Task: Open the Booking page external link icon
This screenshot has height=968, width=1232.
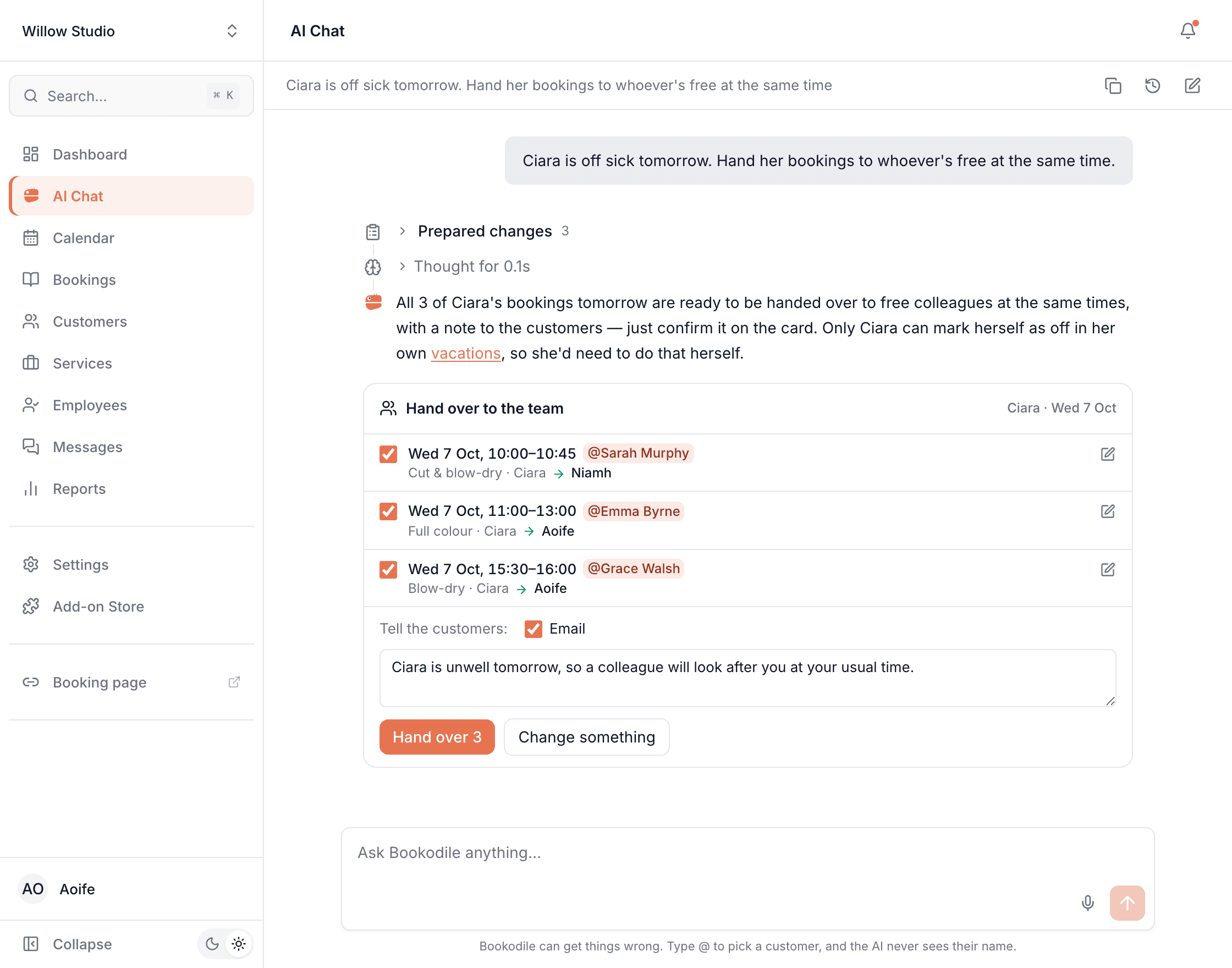Action: point(234,682)
